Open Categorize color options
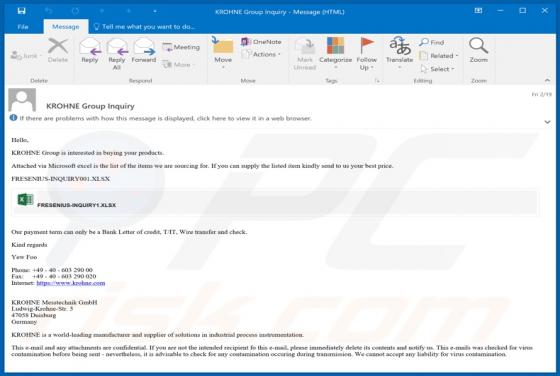The image size is (560, 376). tap(335, 53)
